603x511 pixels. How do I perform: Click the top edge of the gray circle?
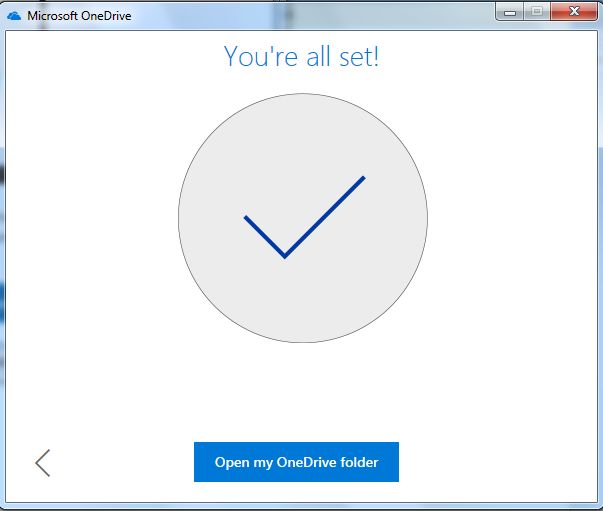(302, 96)
